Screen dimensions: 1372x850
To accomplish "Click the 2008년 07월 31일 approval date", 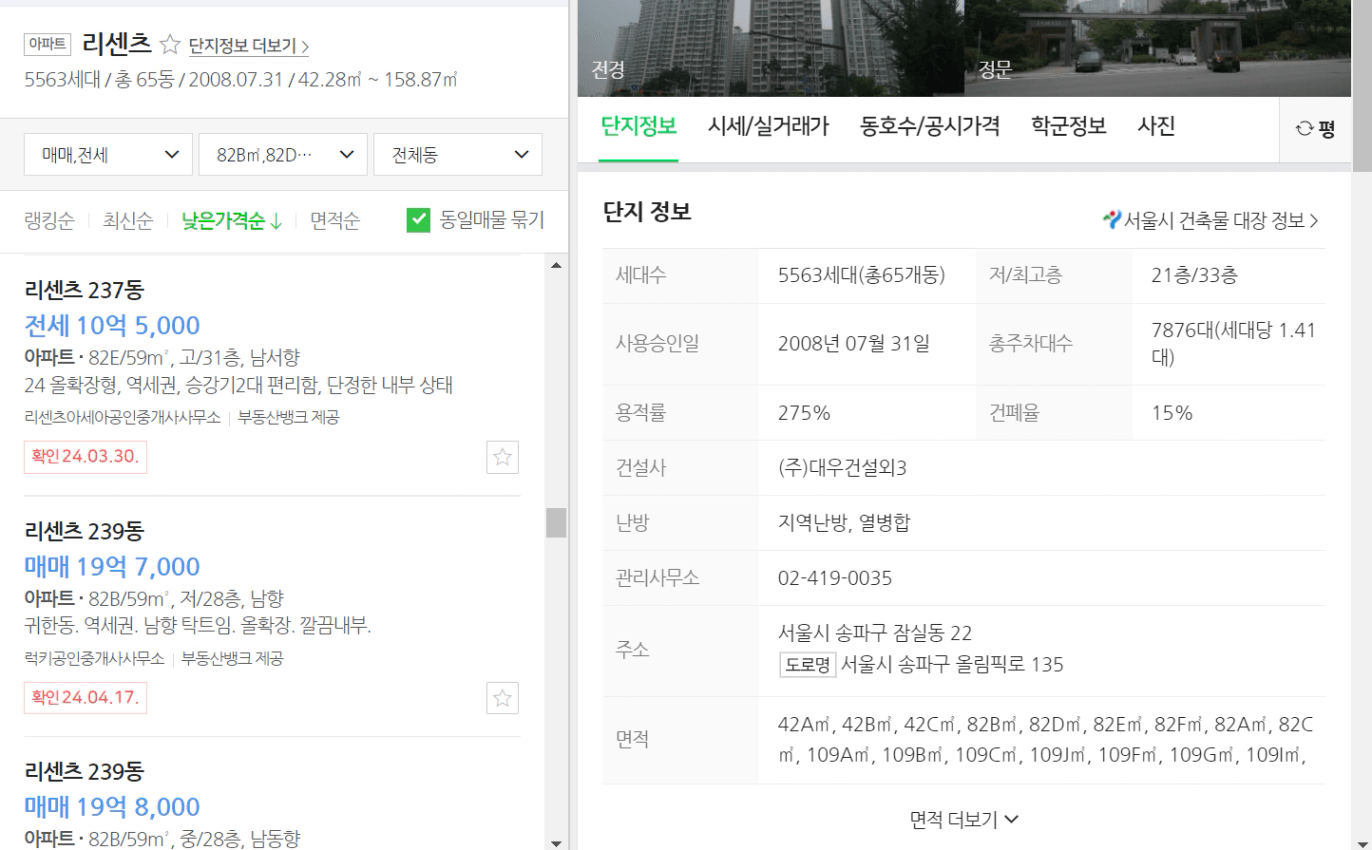I will point(854,344).
